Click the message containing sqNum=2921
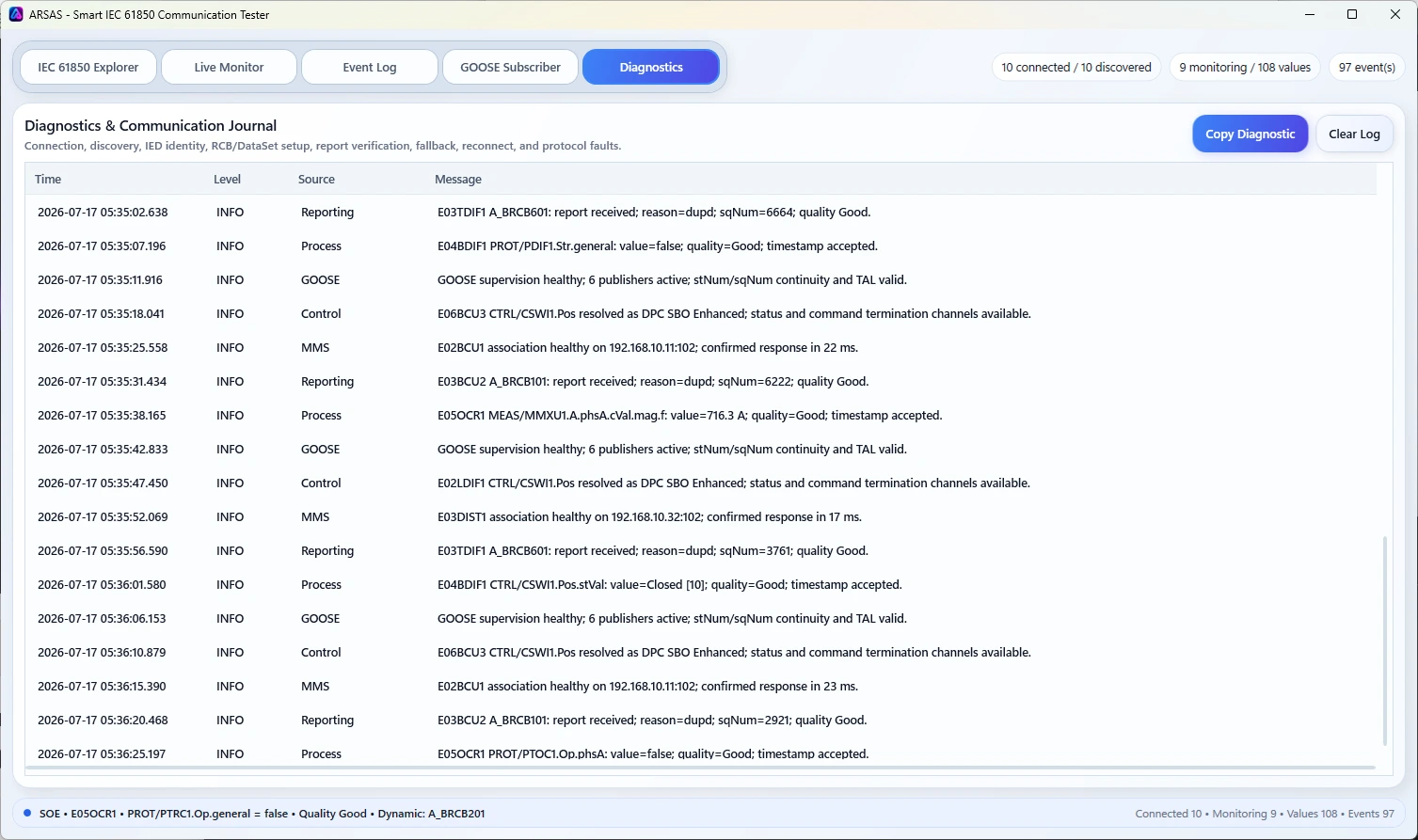 coord(652,721)
